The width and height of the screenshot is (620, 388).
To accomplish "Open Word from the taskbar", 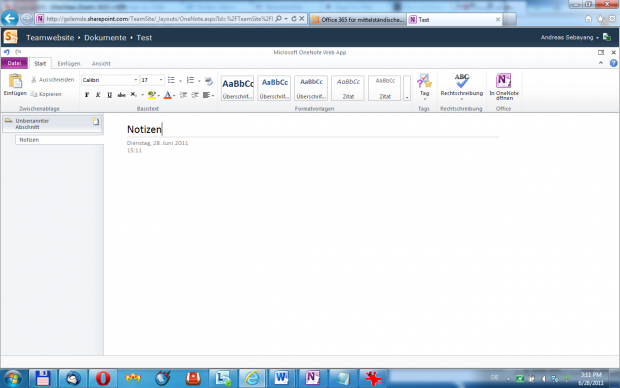I will pyautogui.click(x=282, y=379).
